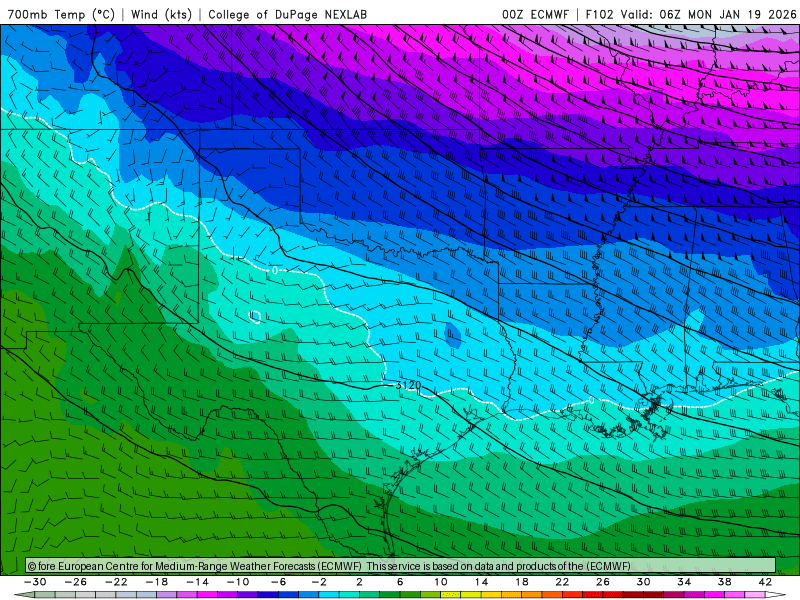Click the positive '14' color scale label
800x600 pixels.
(x=482, y=582)
